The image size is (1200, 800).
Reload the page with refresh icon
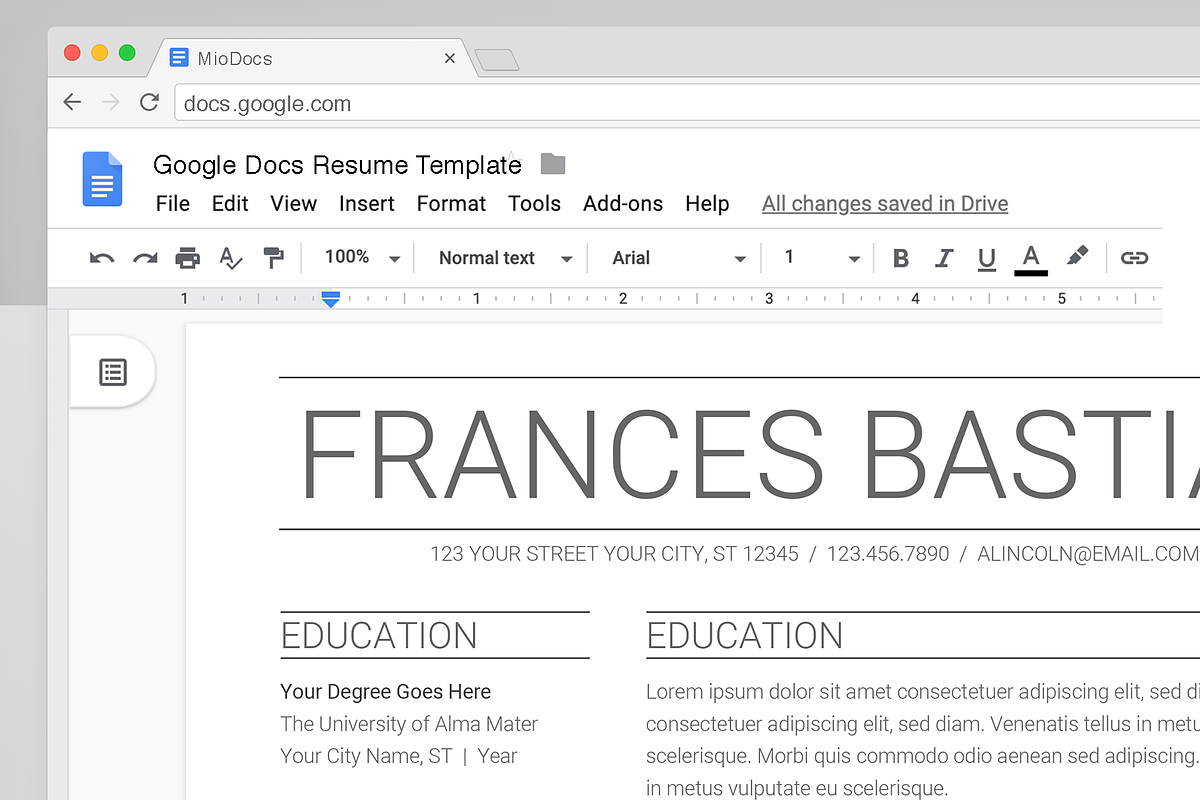click(150, 102)
